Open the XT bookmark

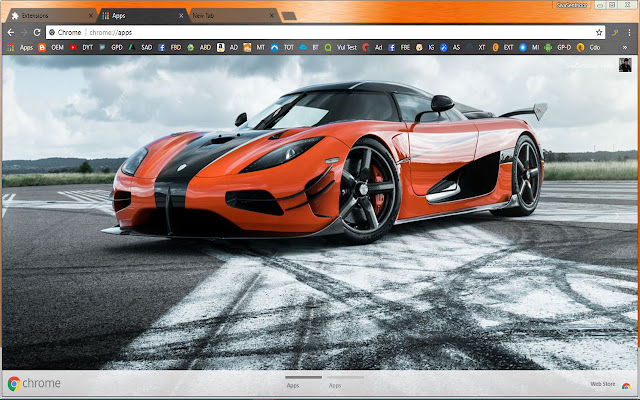pos(476,47)
